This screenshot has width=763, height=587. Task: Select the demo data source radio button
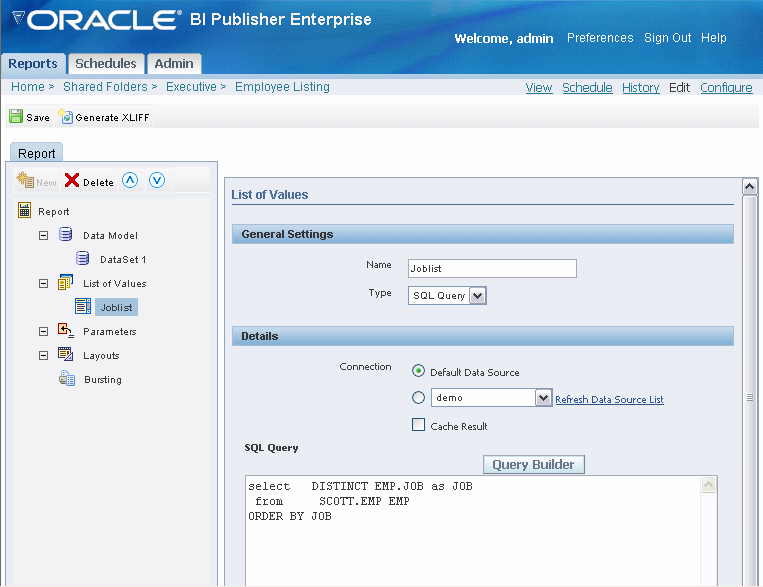pos(418,398)
